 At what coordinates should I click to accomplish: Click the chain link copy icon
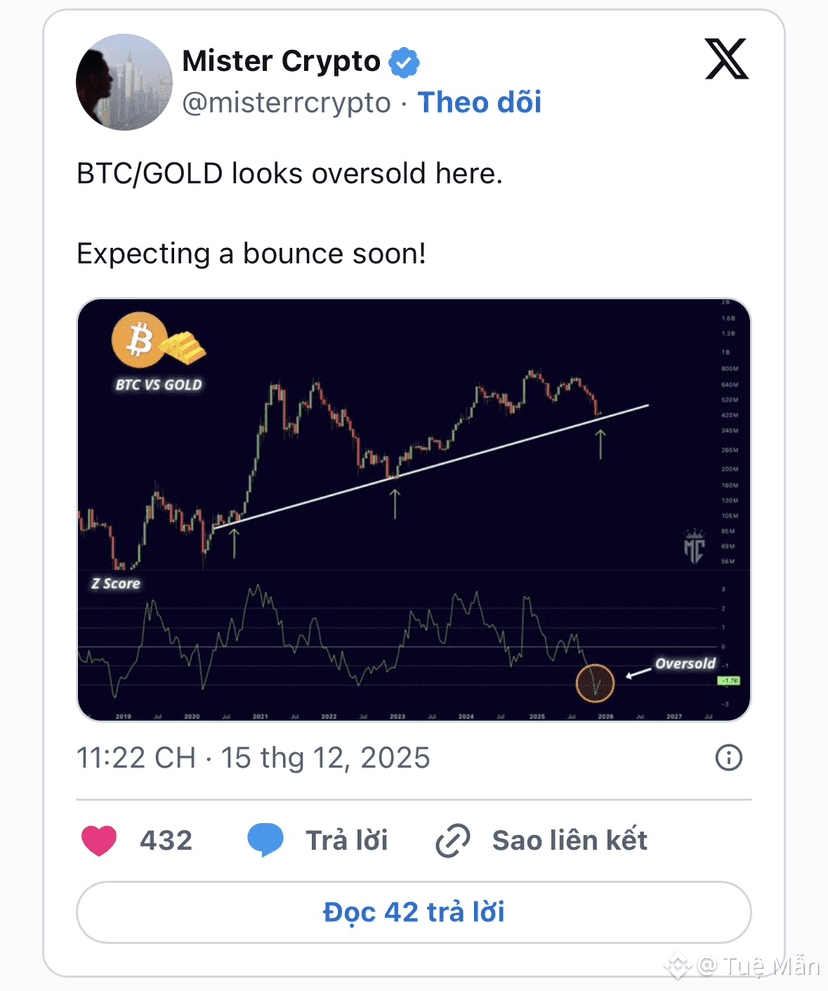(x=453, y=841)
